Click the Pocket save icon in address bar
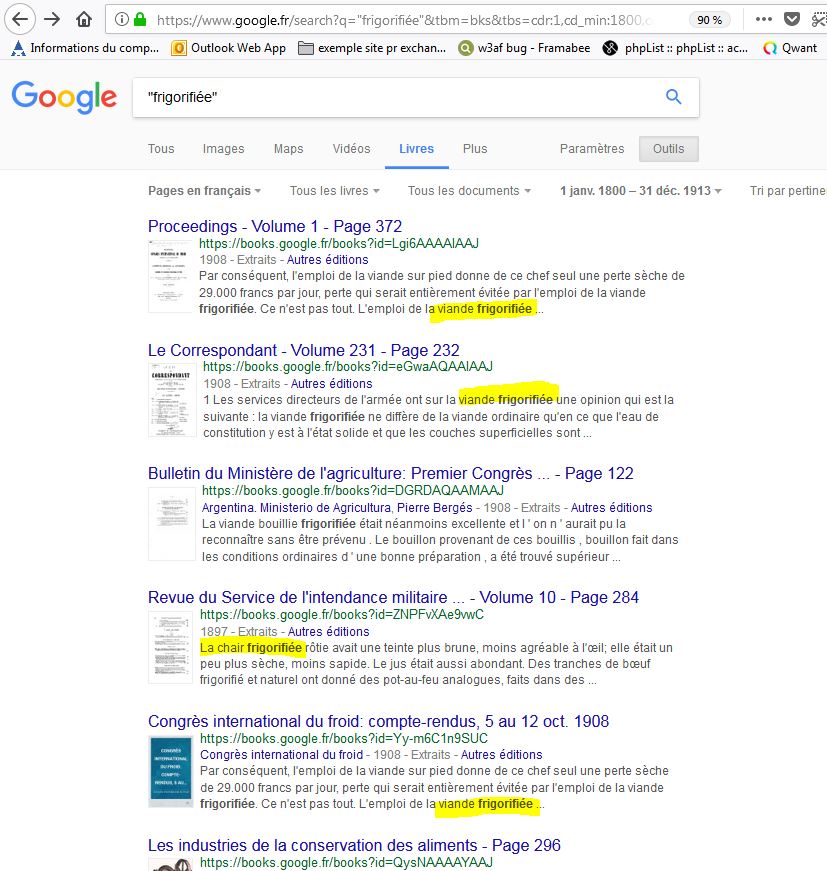827x871 pixels. (791, 20)
